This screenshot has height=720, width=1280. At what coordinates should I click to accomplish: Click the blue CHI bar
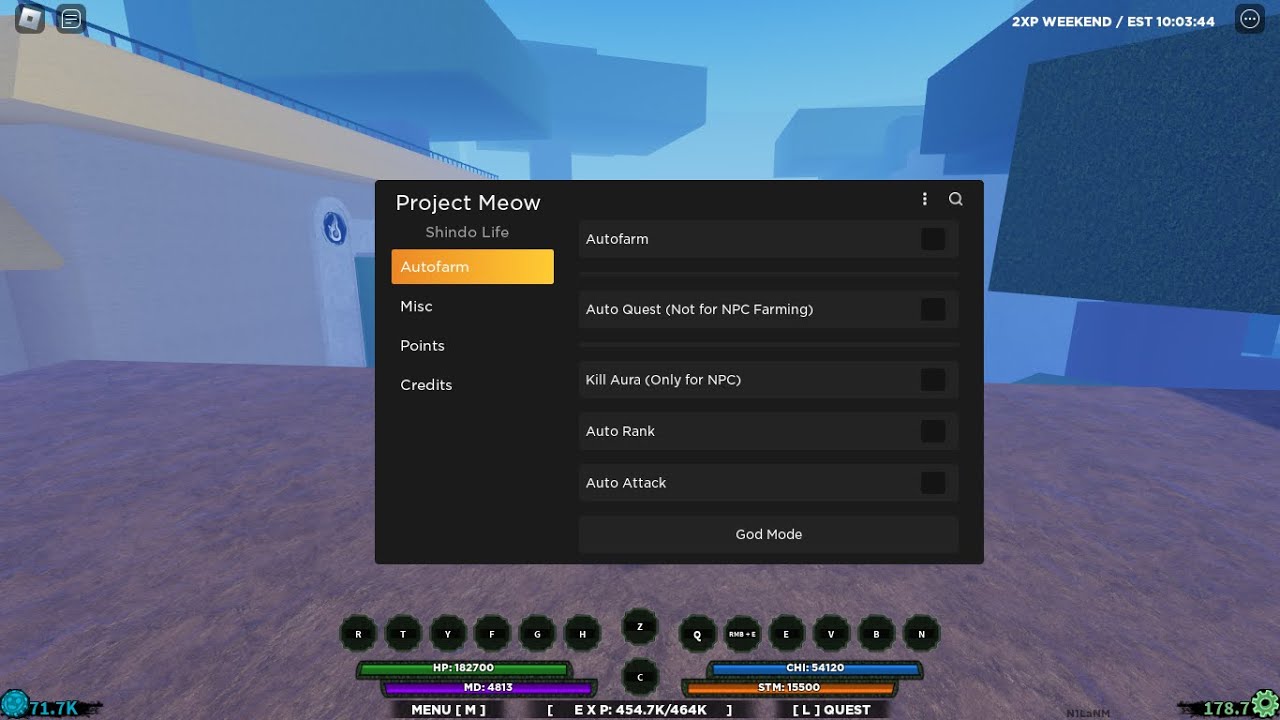[815, 668]
